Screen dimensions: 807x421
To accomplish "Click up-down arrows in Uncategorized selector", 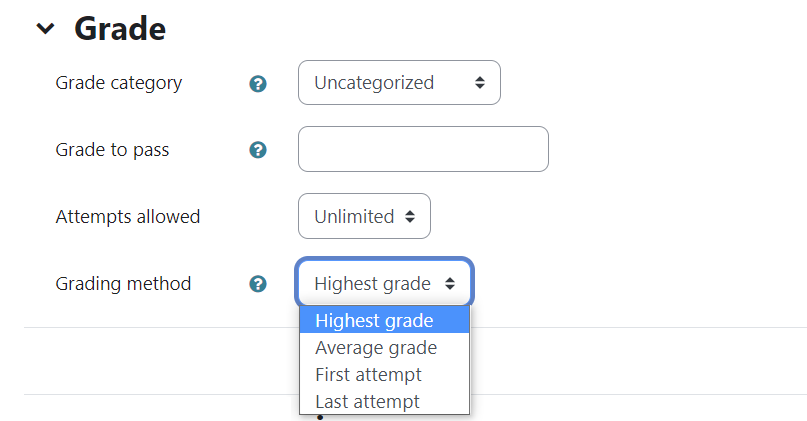I will click(480, 82).
